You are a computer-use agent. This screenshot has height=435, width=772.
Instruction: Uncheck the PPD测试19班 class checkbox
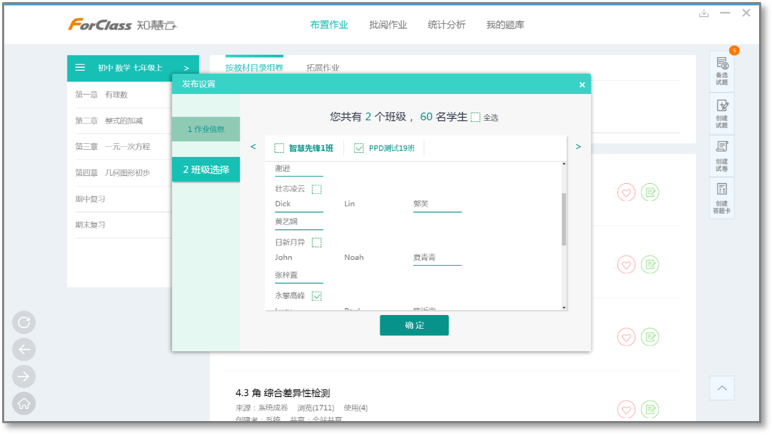pos(359,148)
